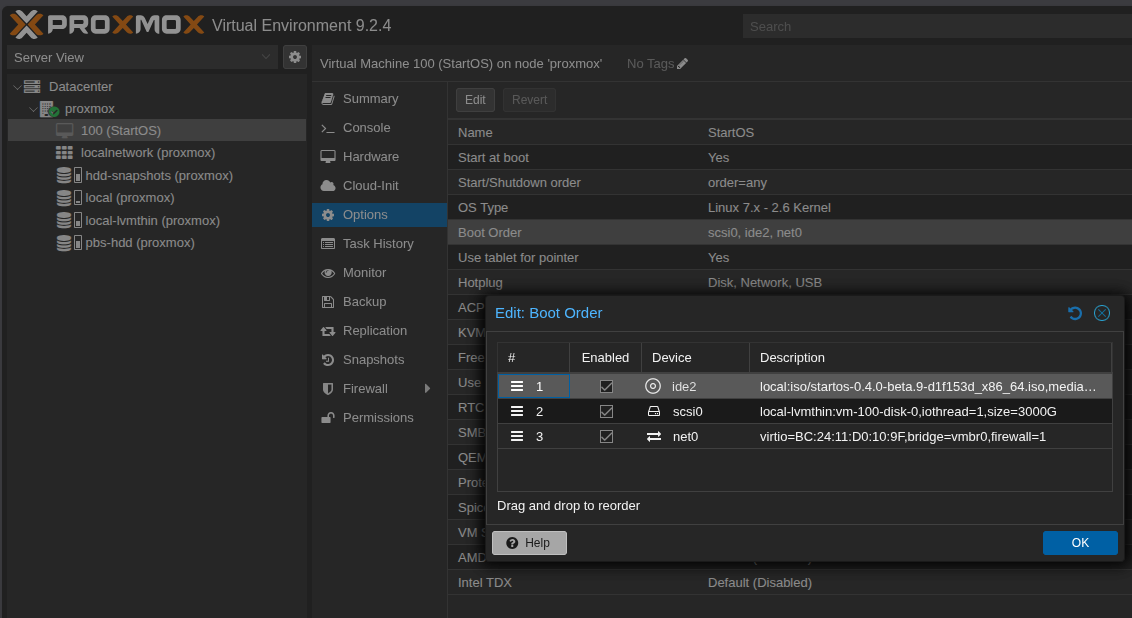This screenshot has height=618, width=1132.
Task: Select the OS Type row
Action: (790, 207)
